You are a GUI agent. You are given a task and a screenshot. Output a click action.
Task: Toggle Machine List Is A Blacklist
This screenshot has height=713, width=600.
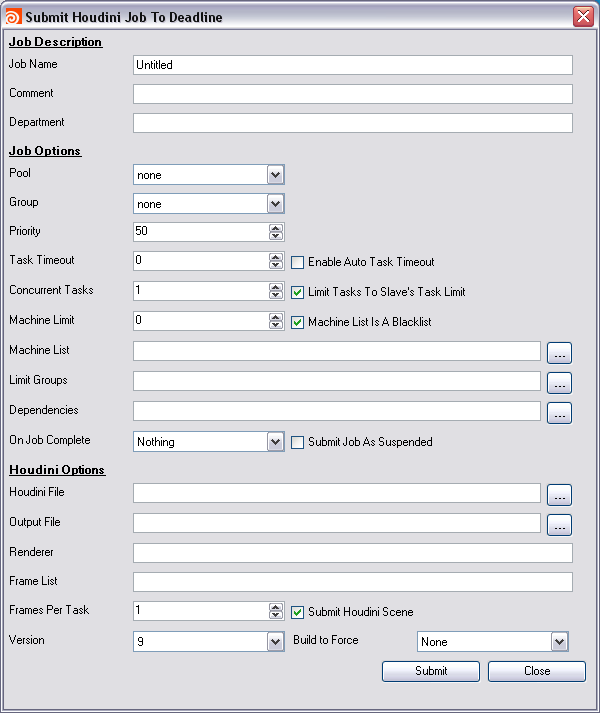point(298,322)
